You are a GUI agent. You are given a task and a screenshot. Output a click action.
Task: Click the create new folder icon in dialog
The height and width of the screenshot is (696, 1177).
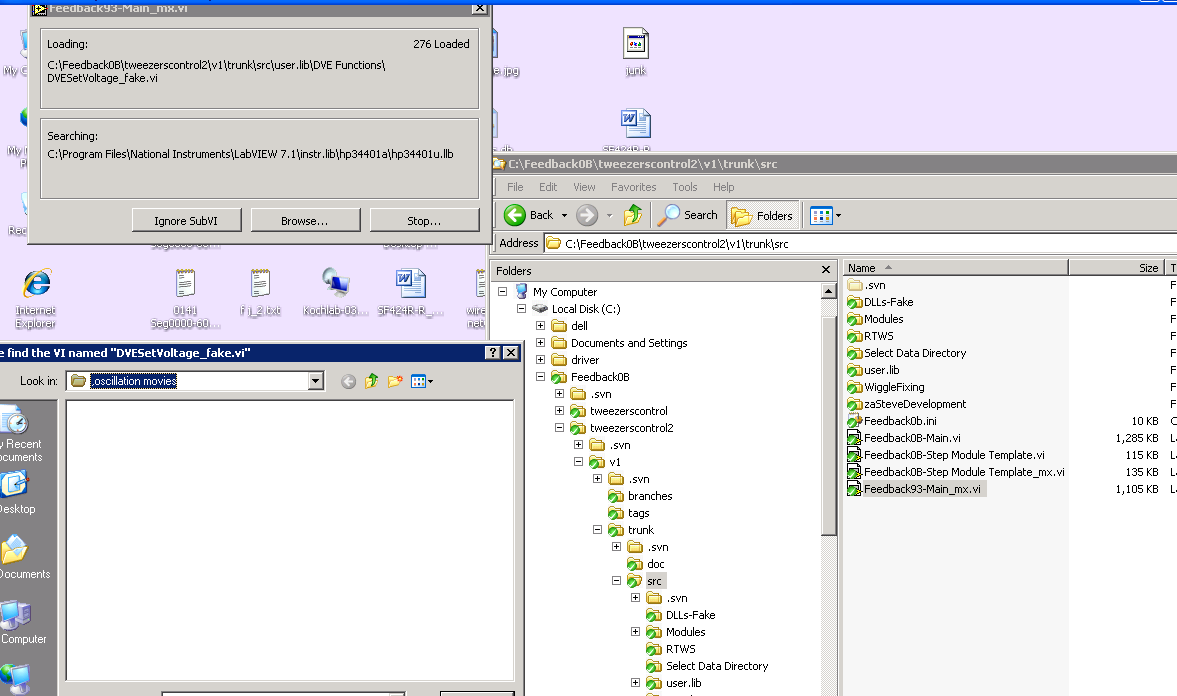pyautogui.click(x=395, y=381)
